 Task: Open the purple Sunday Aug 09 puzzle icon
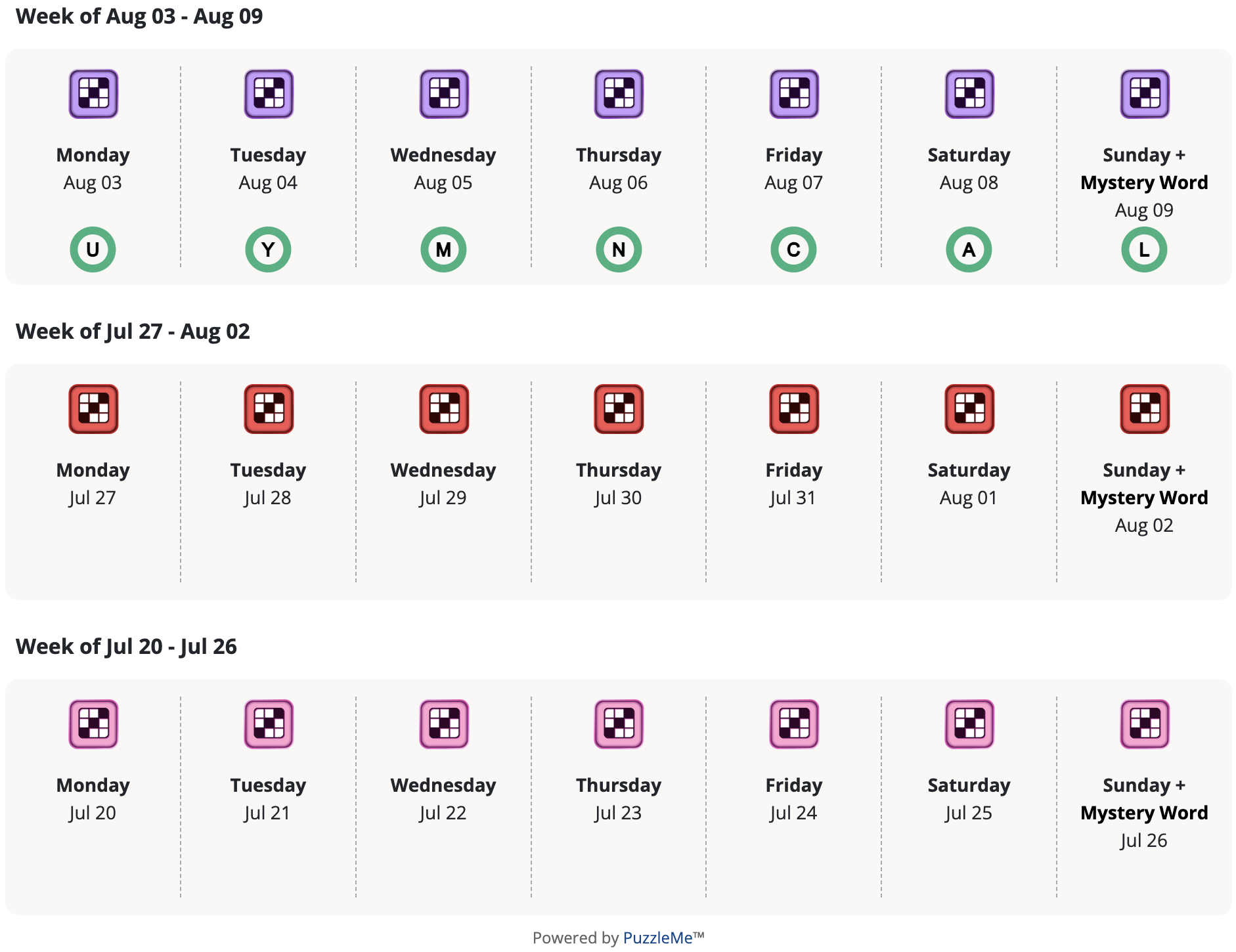tap(1145, 94)
